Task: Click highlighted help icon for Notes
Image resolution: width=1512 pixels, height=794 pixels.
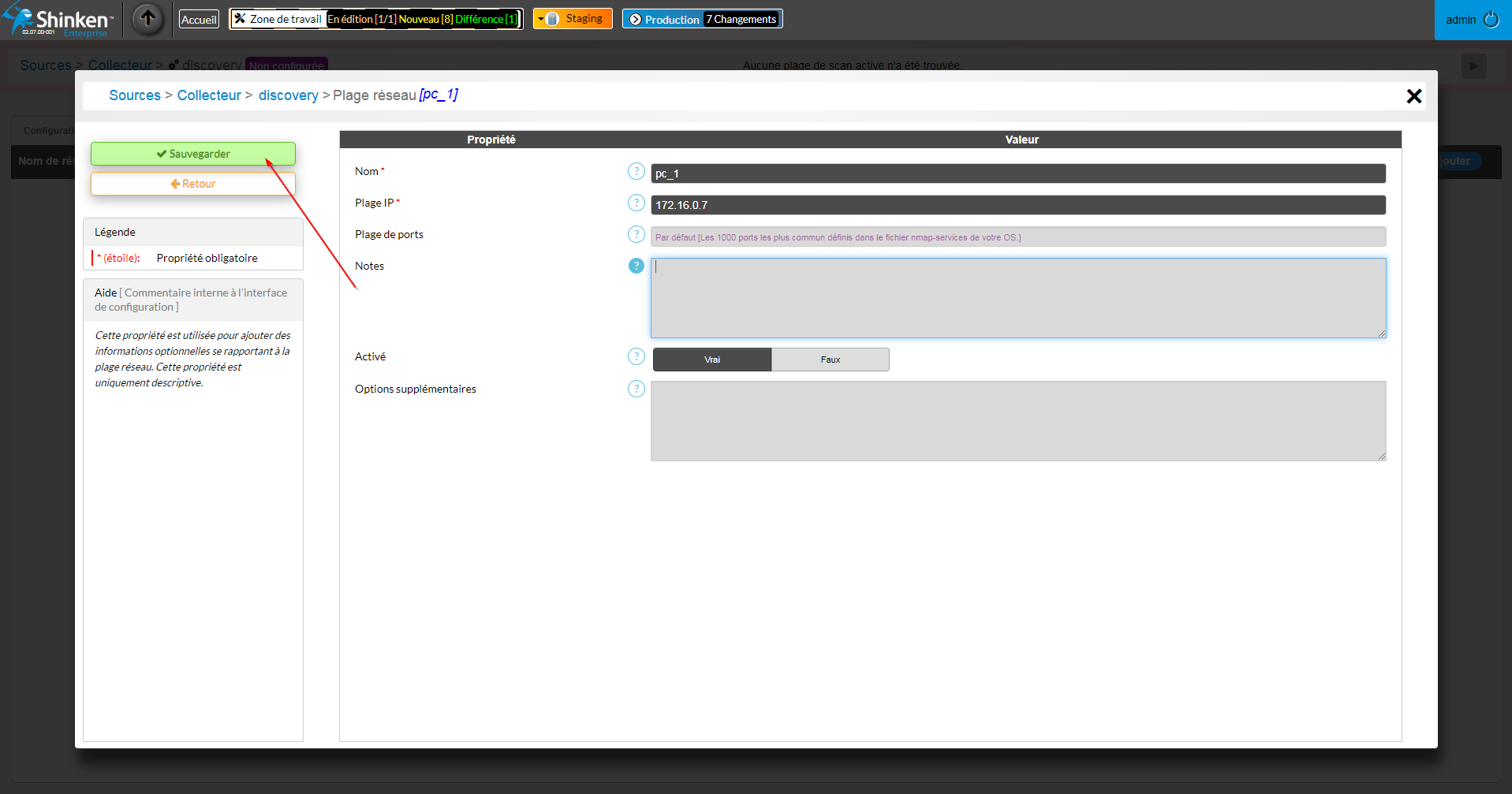Action: (x=636, y=266)
